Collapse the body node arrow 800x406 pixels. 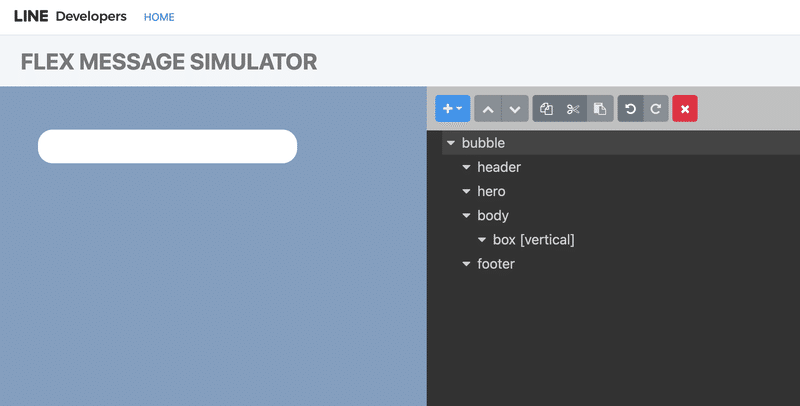pos(466,216)
